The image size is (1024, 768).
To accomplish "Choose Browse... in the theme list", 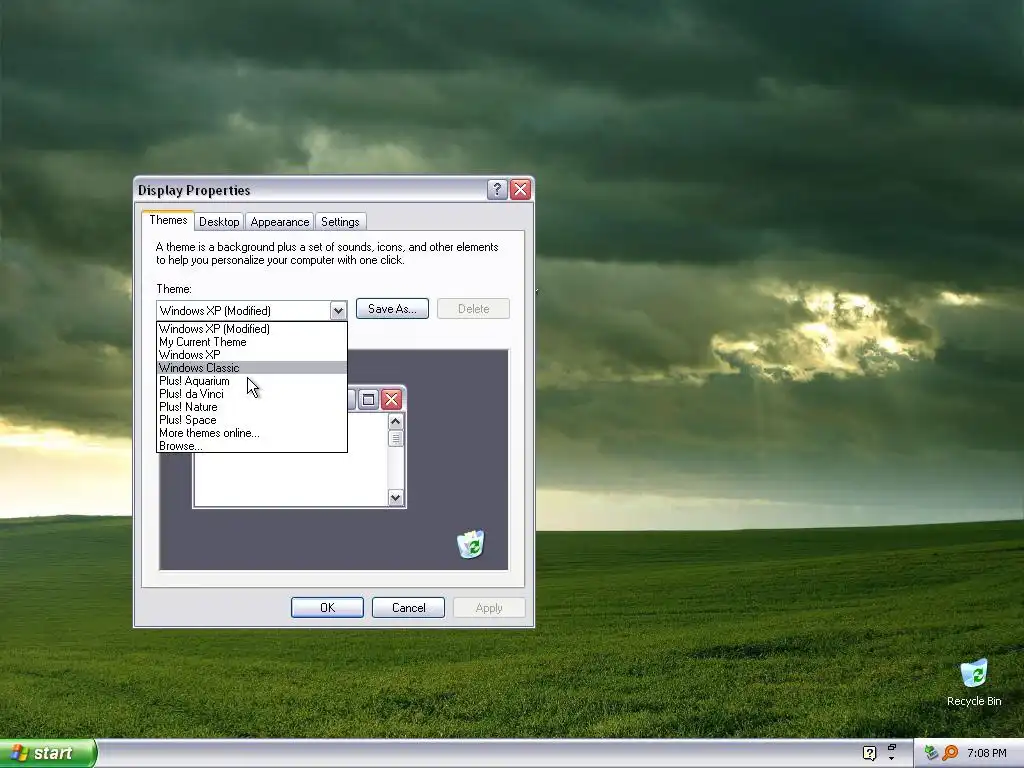I will (251, 446).
